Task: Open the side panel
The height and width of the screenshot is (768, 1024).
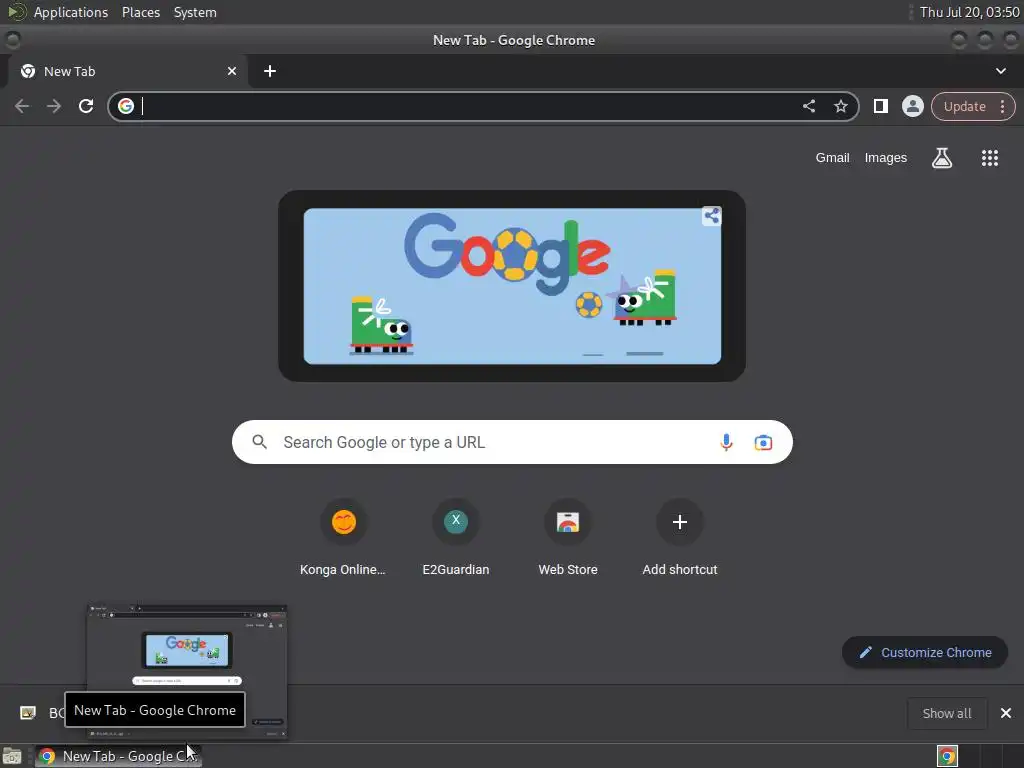Action: point(880,106)
